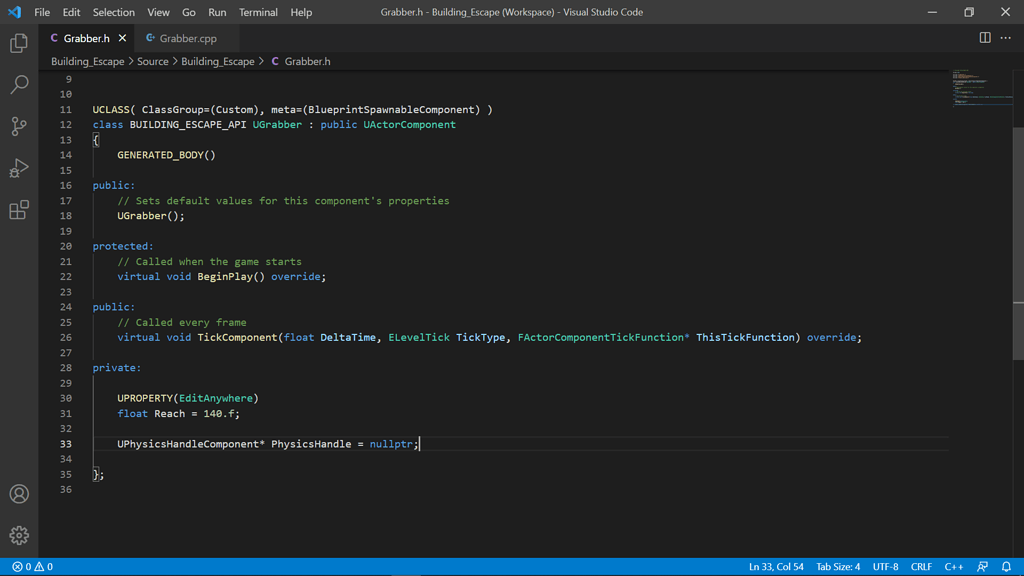
Task: Click the notifications bell icon
Action: 1006,566
